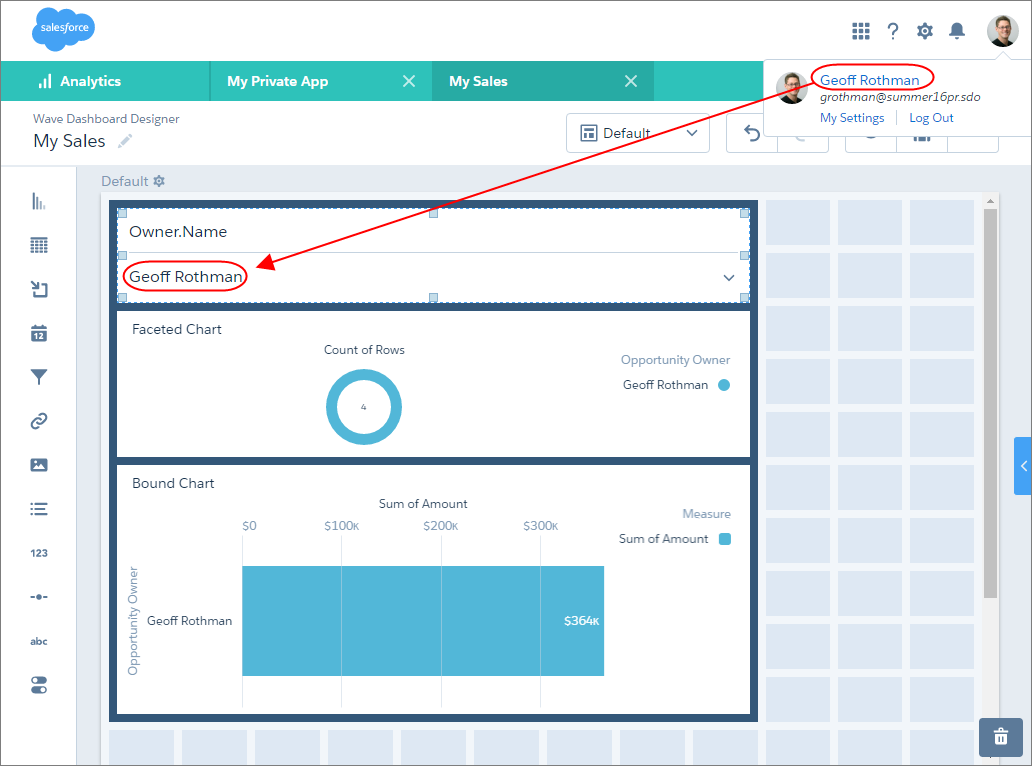The image size is (1032, 766).
Task: Click the Sum of Amount legend swatch
Action: coord(725,539)
